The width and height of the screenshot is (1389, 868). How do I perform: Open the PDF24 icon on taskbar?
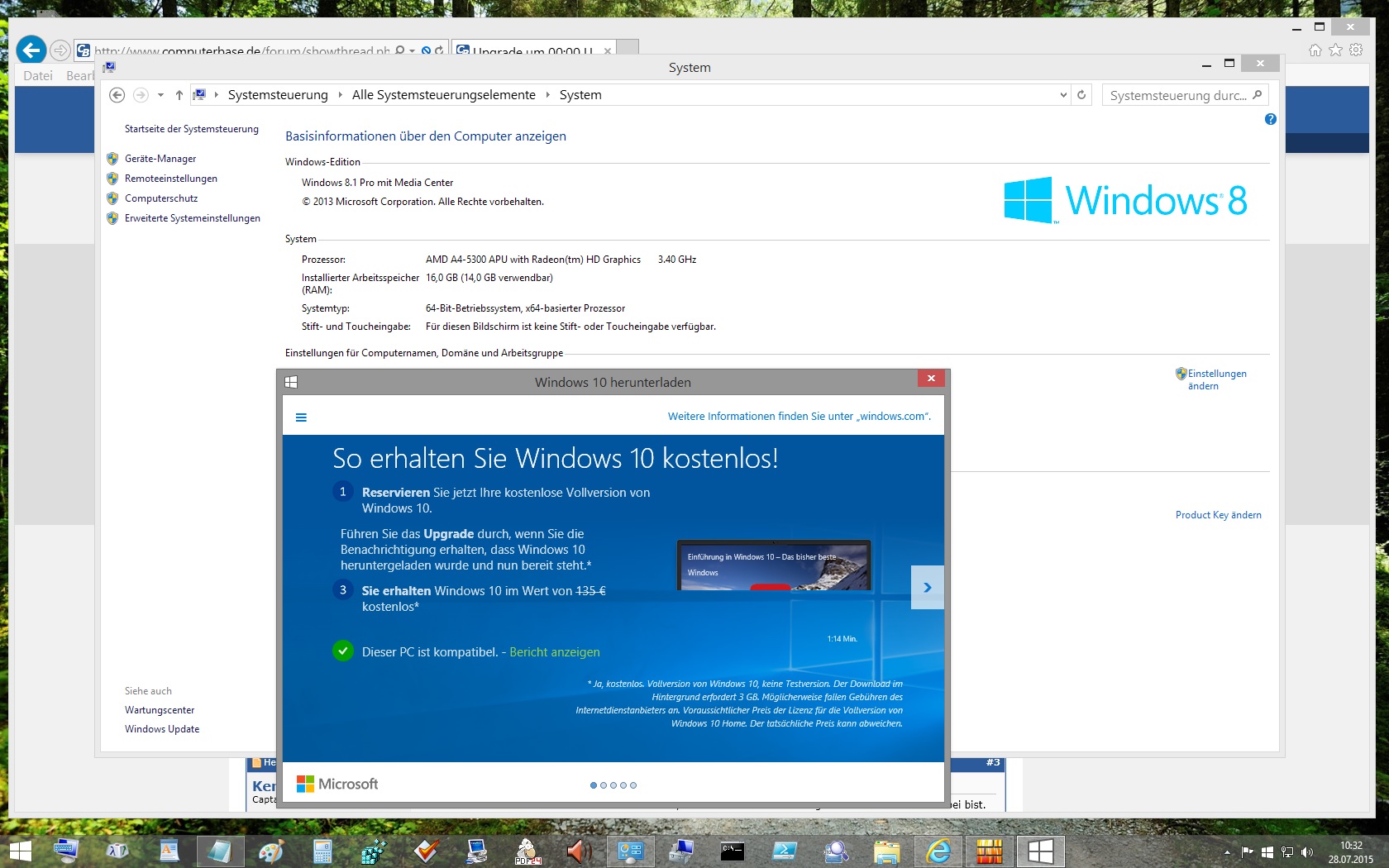pos(527,851)
